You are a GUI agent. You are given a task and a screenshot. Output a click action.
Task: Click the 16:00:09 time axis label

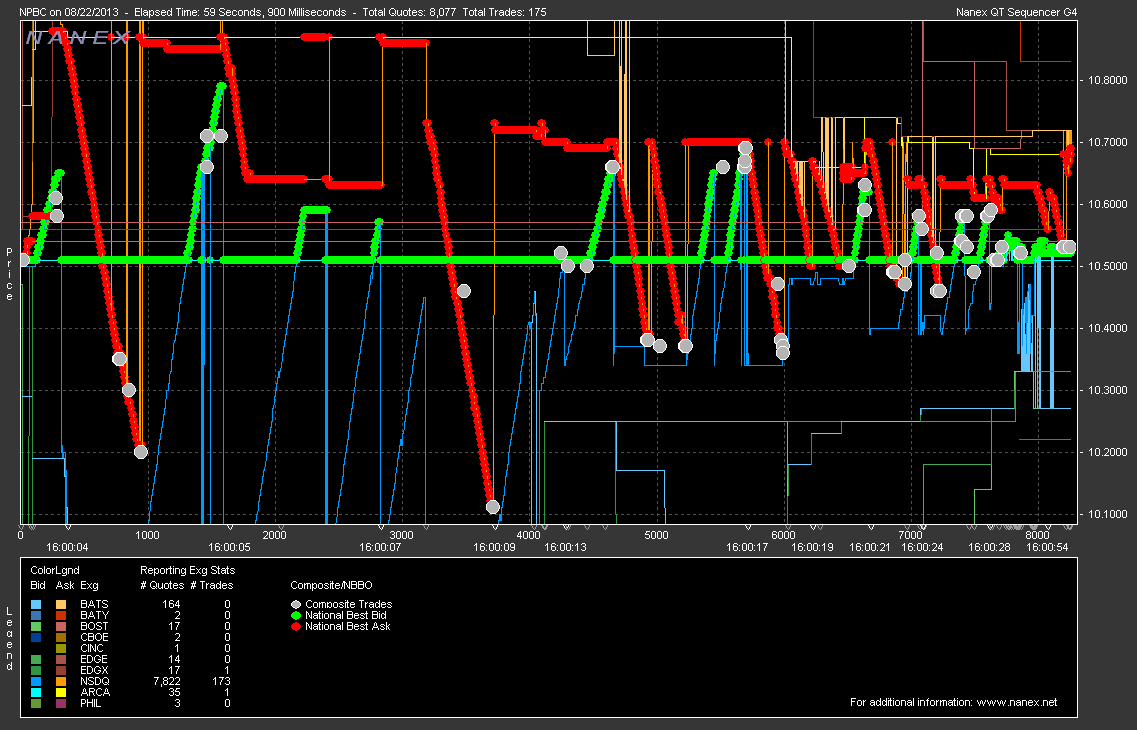494,547
